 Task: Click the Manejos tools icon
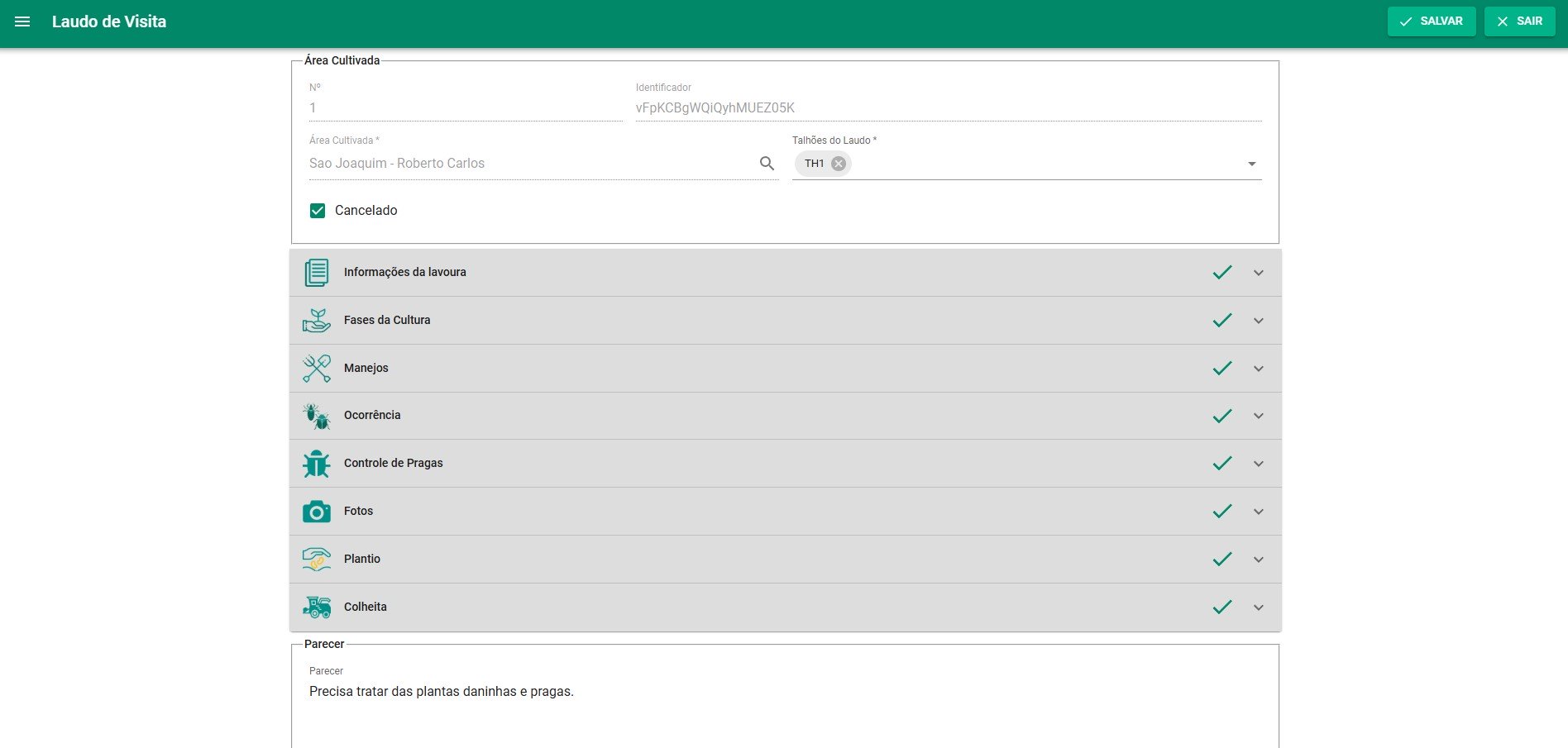[x=316, y=369]
